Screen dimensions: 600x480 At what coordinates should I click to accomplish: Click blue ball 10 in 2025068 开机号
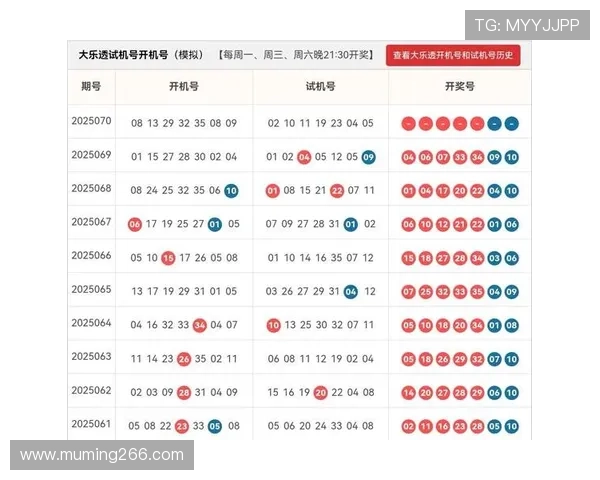click(x=231, y=191)
